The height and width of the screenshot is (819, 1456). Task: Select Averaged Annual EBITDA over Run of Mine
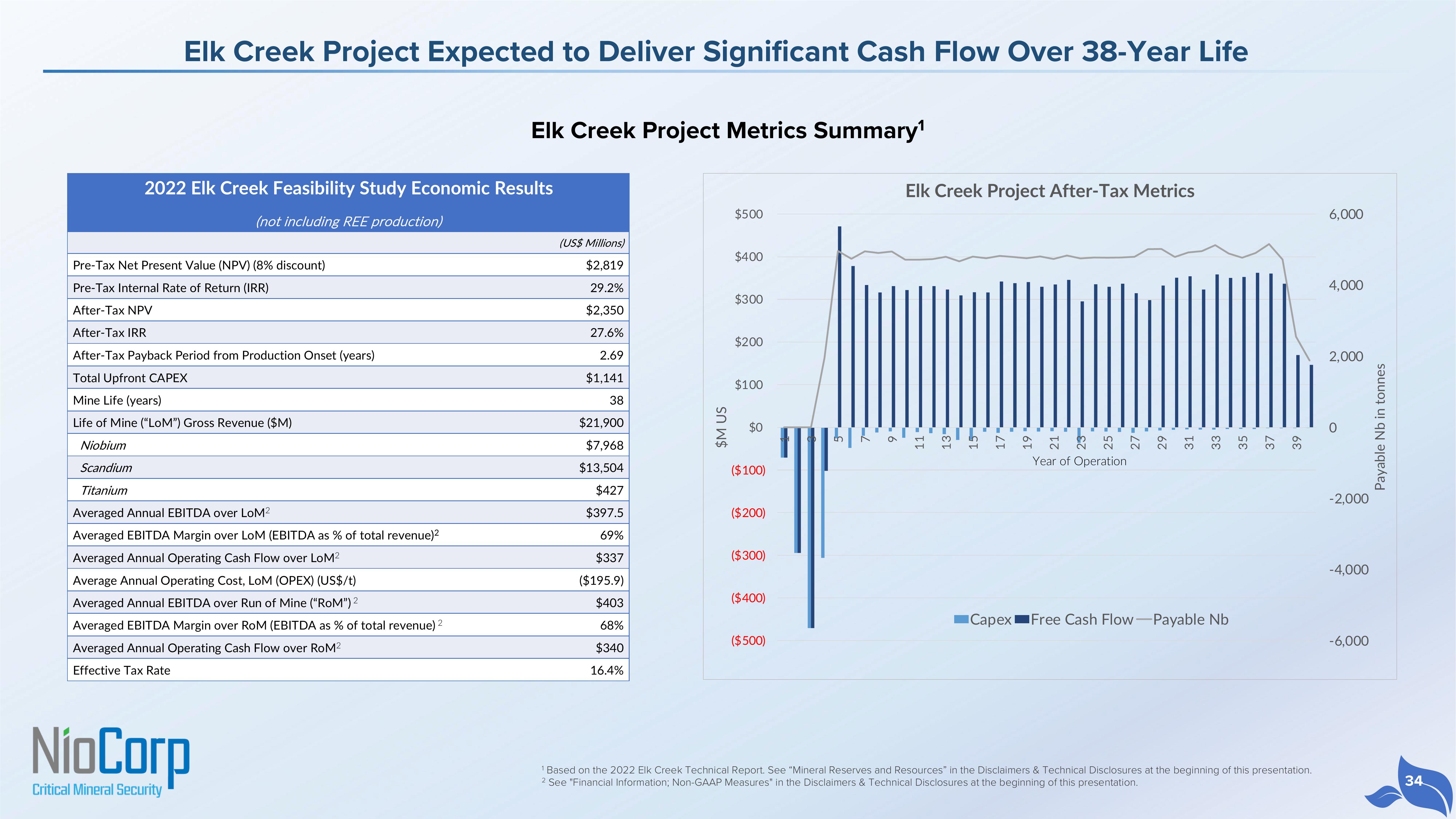pos(215,603)
